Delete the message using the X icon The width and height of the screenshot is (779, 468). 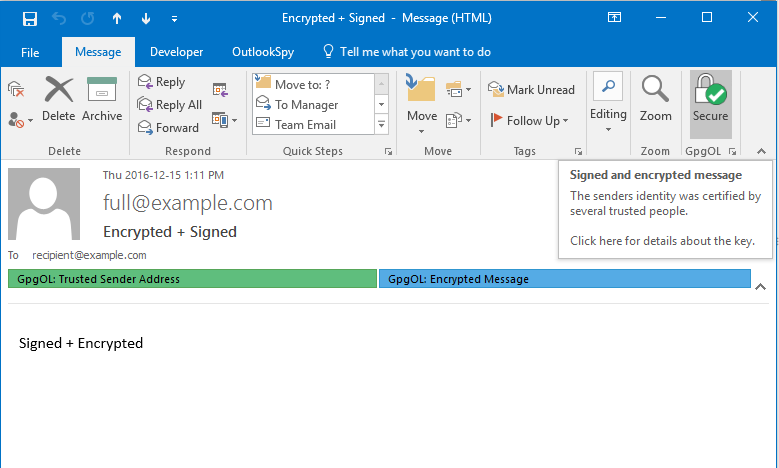[59, 99]
